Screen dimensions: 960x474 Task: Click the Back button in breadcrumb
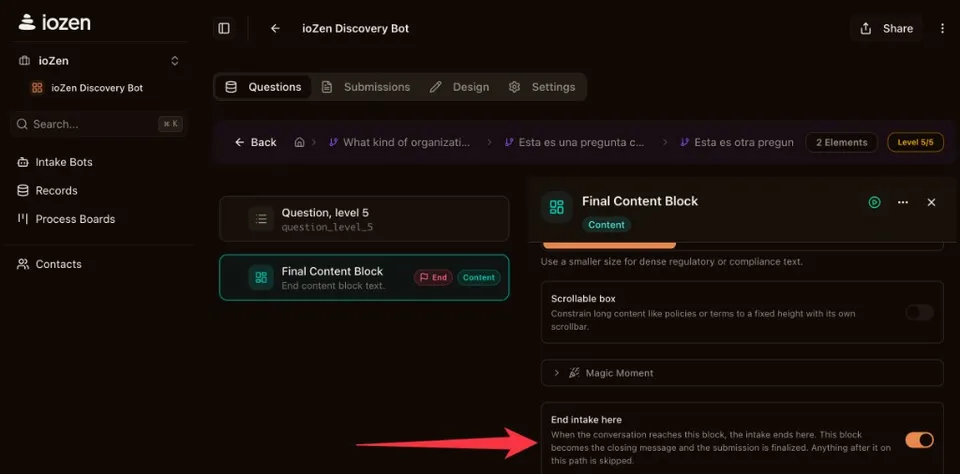tap(256, 142)
